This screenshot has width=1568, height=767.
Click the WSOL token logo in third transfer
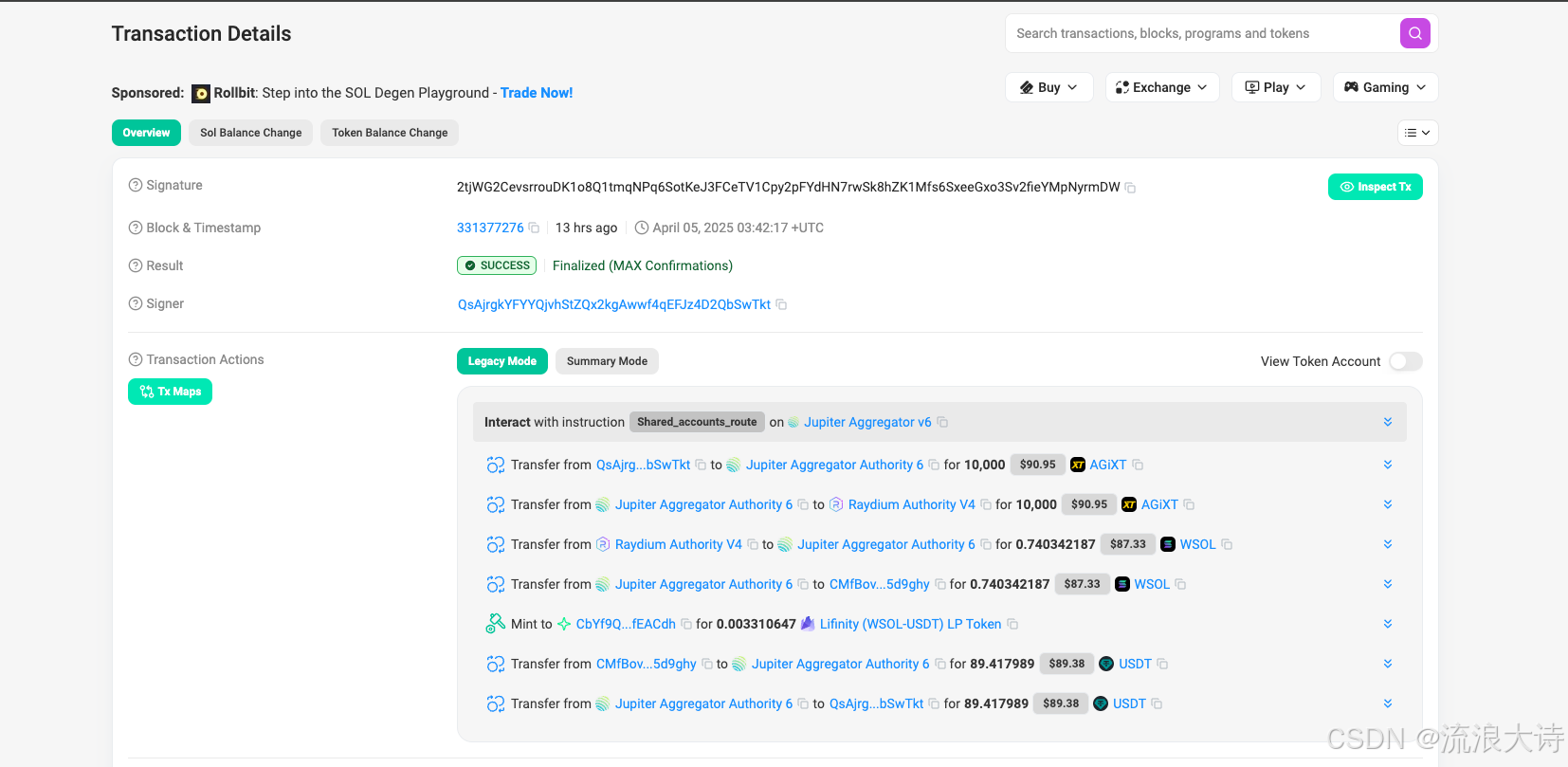click(1168, 544)
